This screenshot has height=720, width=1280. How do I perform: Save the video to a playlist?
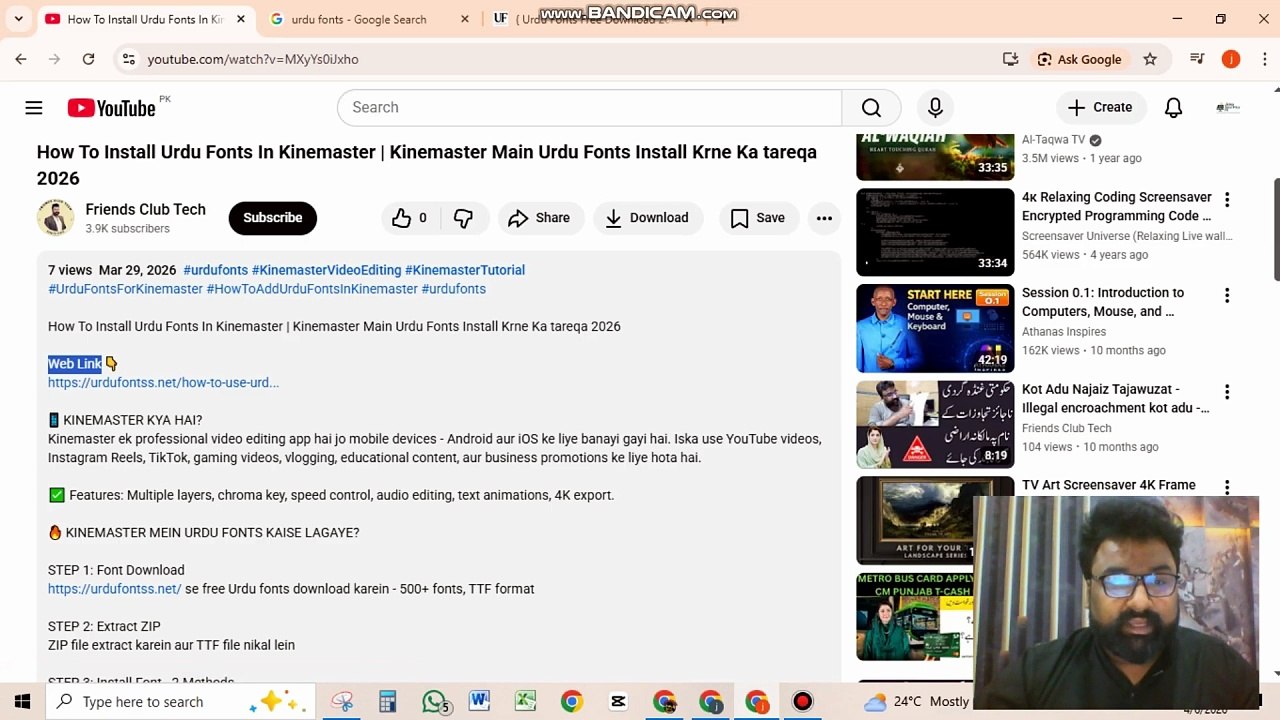pyautogui.click(x=757, y=217)
